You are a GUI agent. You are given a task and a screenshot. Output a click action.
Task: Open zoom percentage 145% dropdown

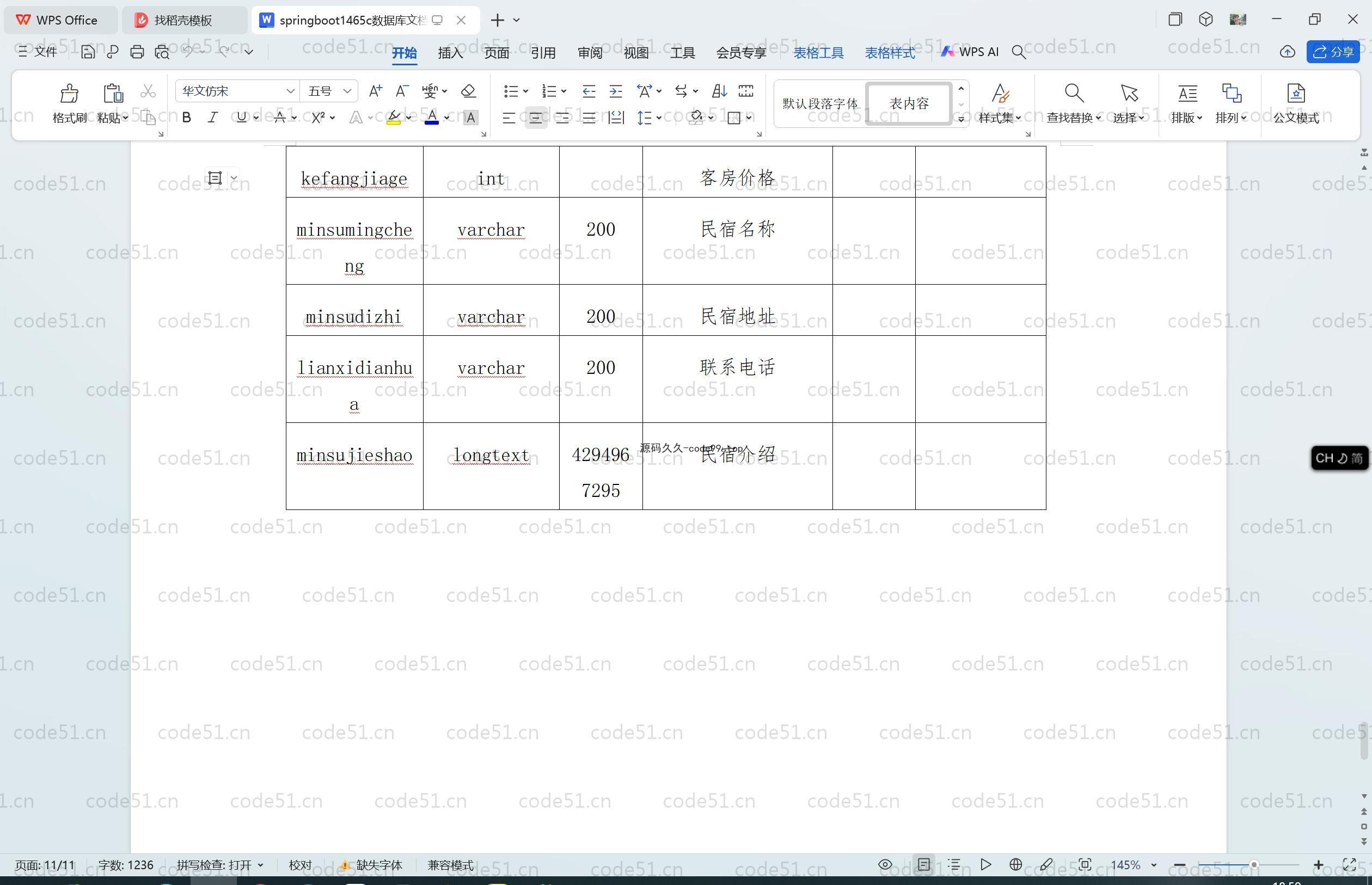(1154, 865)
